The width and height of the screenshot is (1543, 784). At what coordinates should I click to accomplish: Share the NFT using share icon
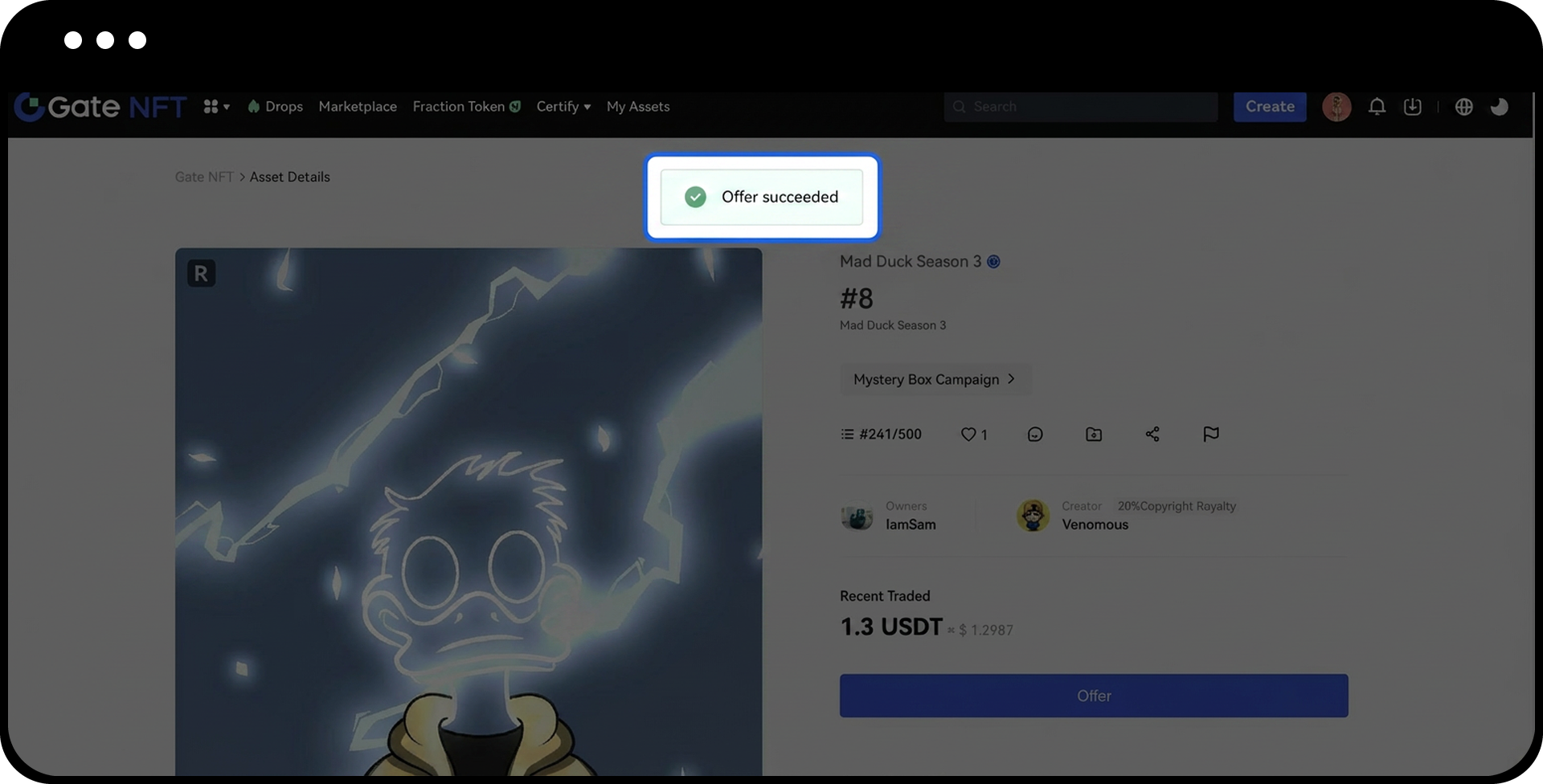coord(1152,435)
